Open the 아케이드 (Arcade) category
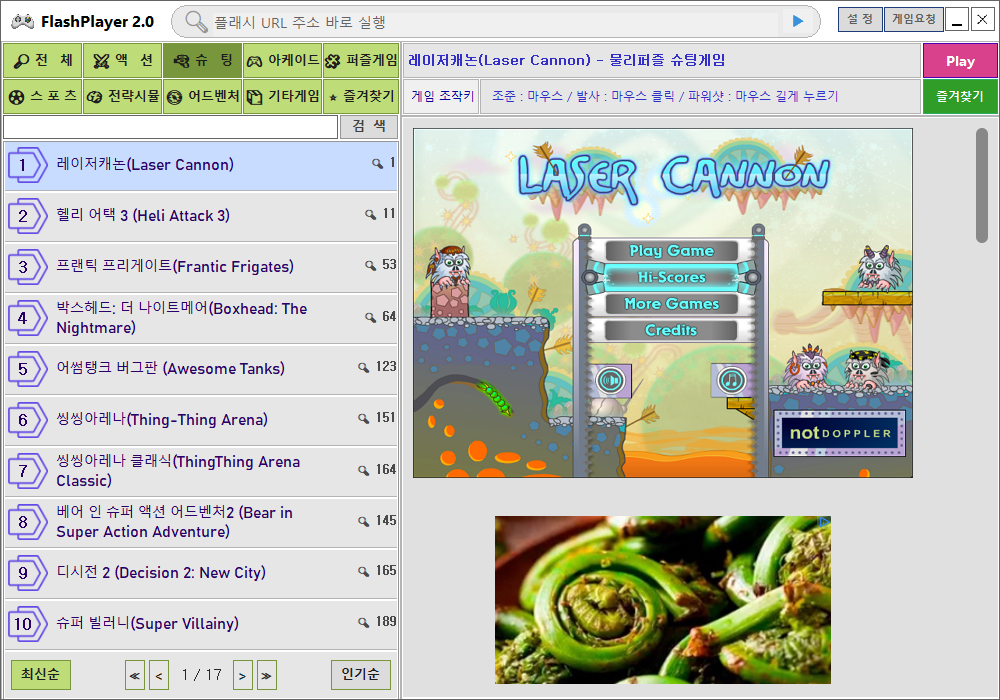This screenshot has height=700, width=1000. tap(282, 61)
